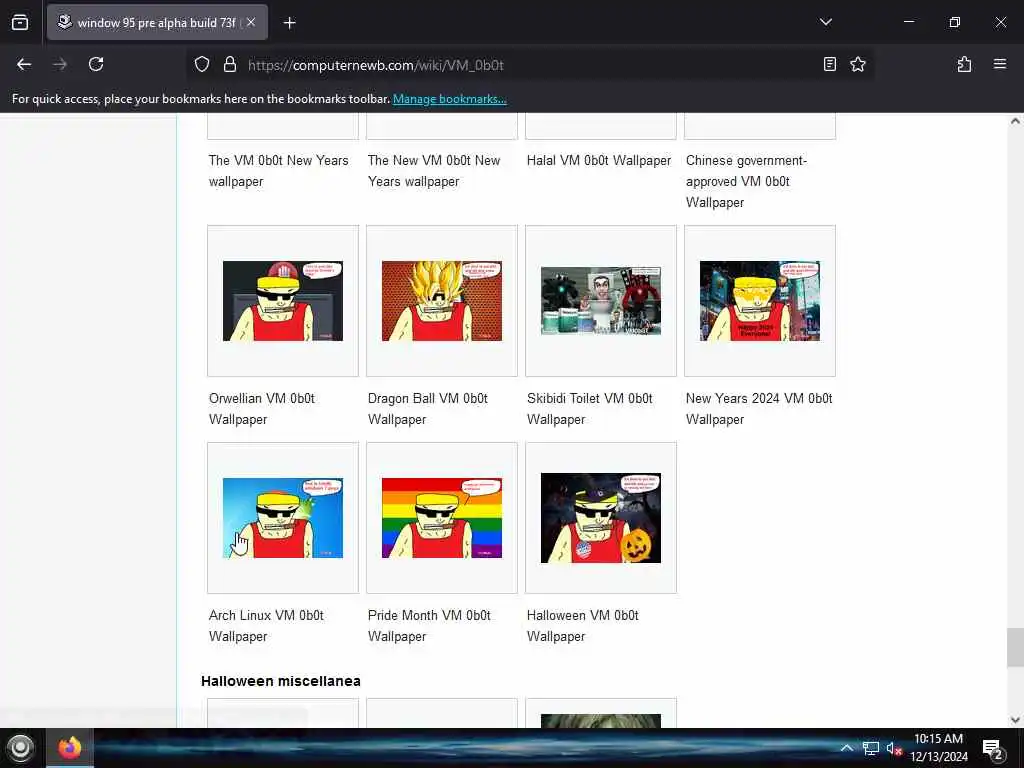Click the 'Halloween miscellanea' heading

281,680
